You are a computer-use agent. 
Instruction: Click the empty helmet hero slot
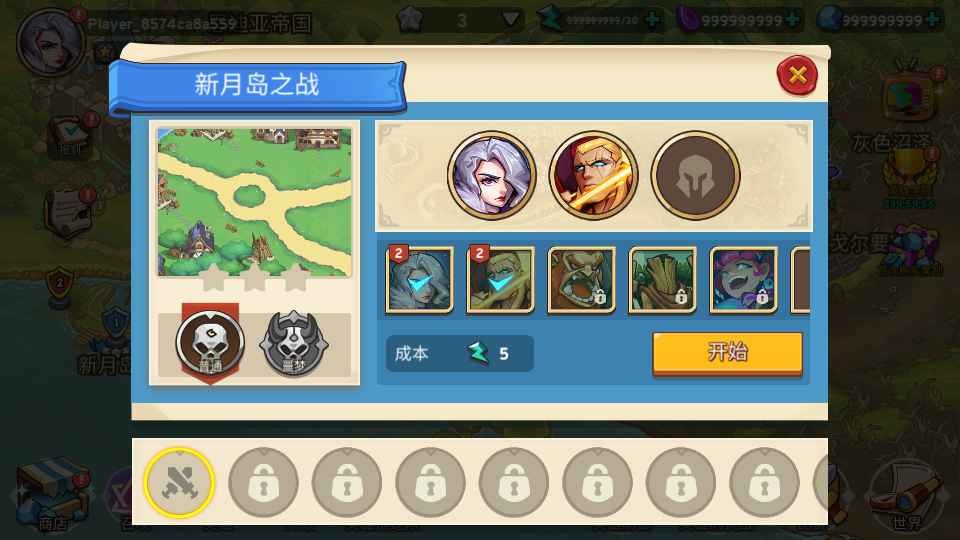(695, 176)
